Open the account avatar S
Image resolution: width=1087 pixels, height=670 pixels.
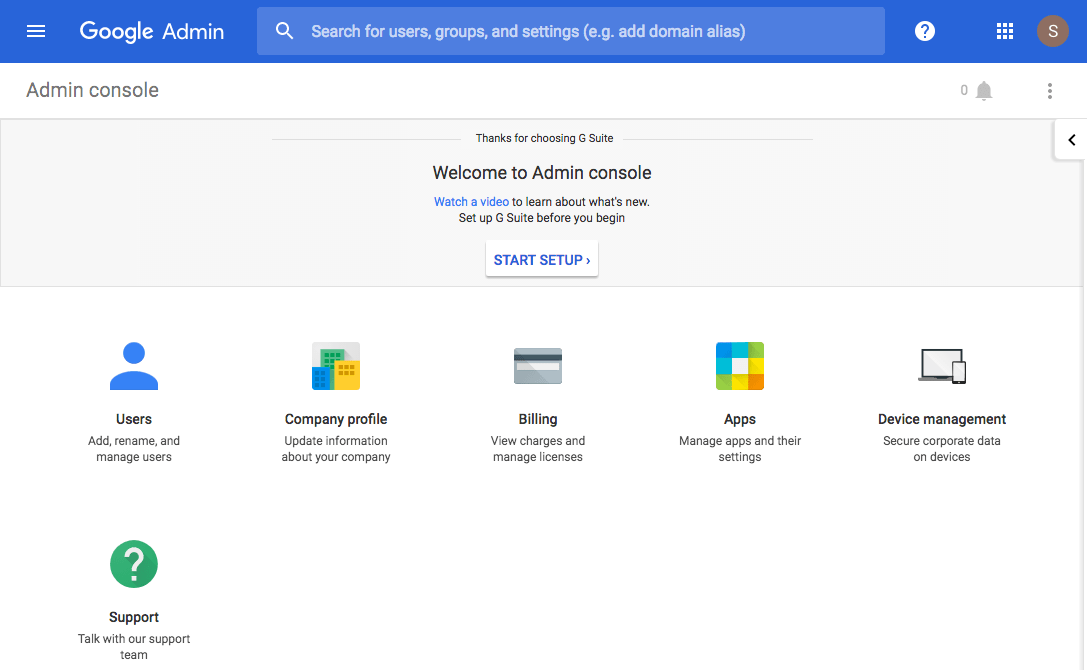1052,31
